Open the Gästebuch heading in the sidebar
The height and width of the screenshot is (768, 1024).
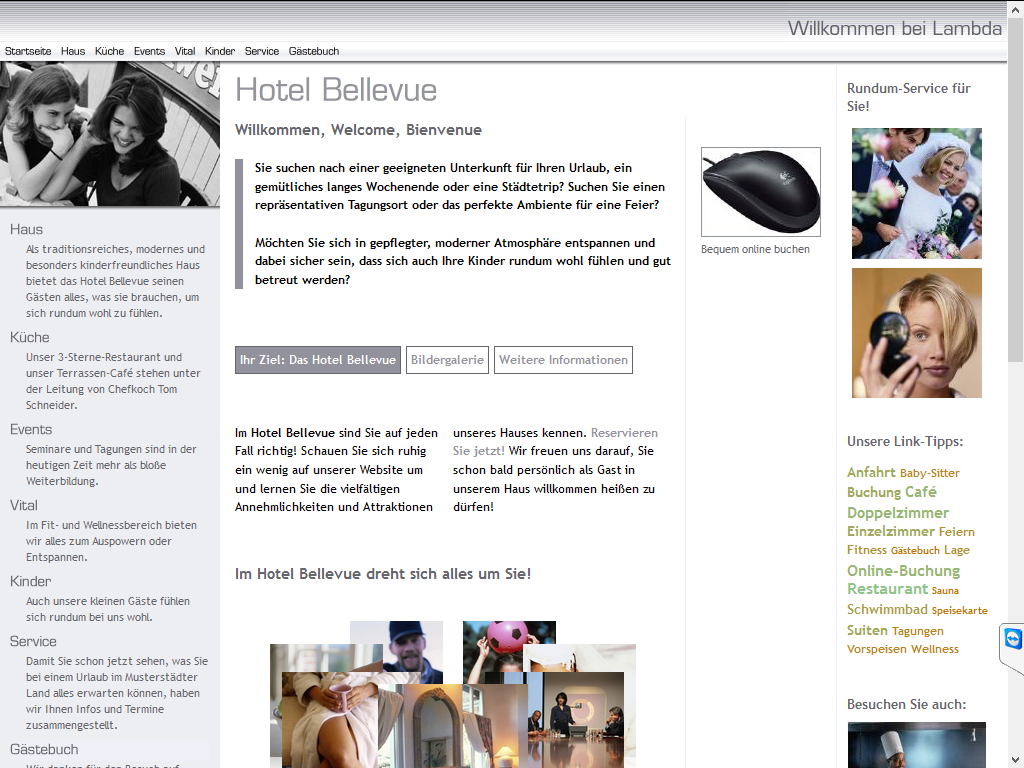click(x=44, y=749)
